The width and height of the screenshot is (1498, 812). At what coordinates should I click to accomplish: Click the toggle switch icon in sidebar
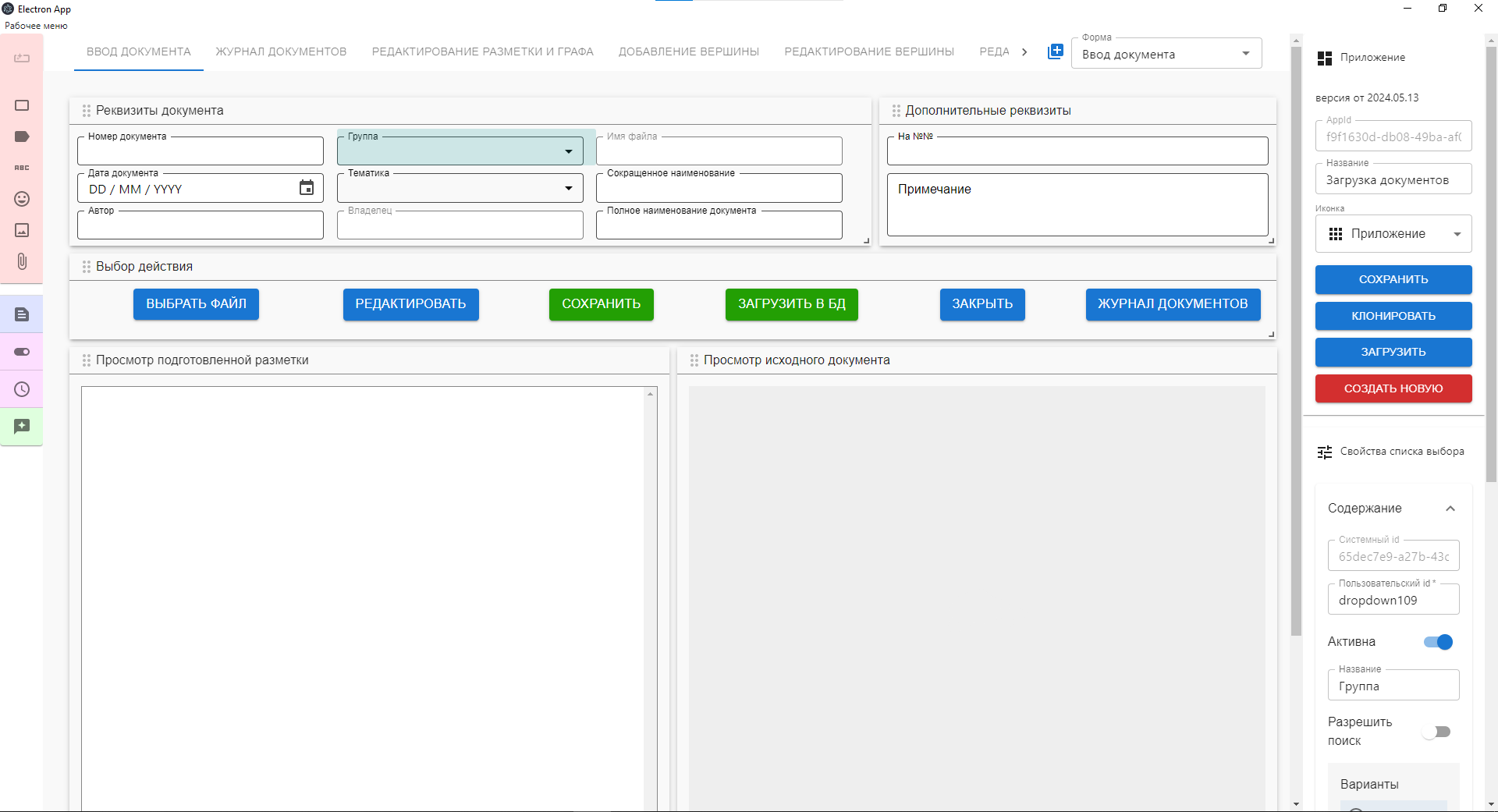[22, 352]
